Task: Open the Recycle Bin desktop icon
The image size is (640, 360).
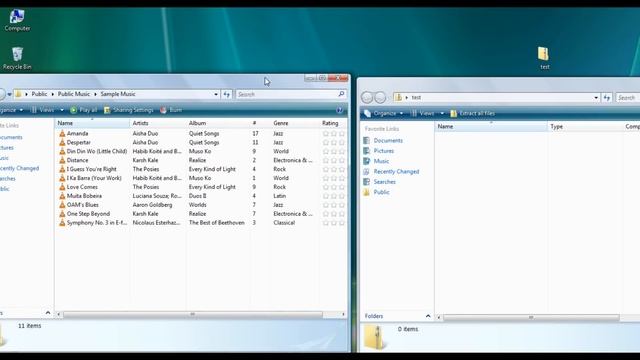Action: coord(17,58)
